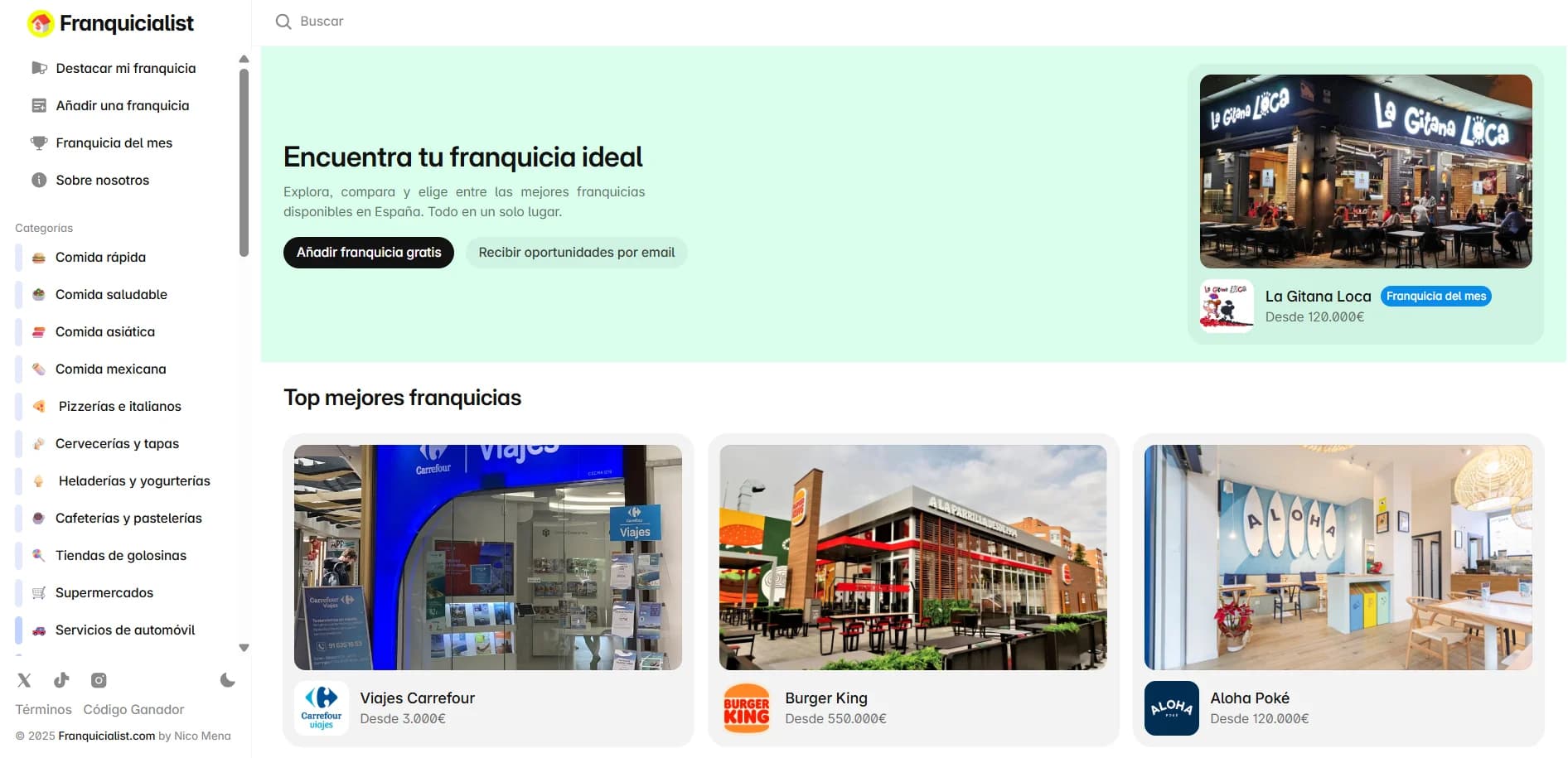Open Recibir oportunidades por email
The image size is (1568, 758).
coord(576,252)
